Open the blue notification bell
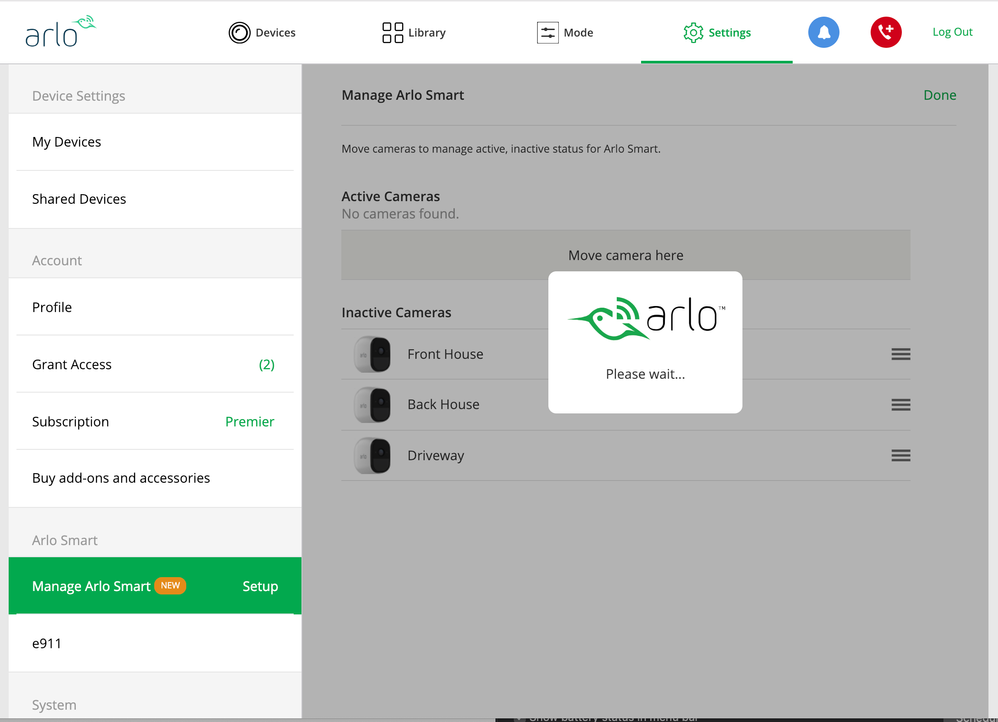998x722 pixels. [824, 32]
